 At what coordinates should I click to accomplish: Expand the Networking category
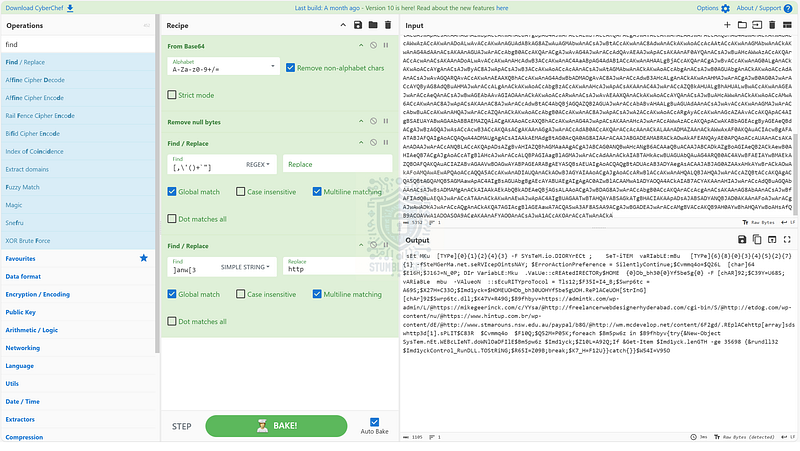pos(22,348)
